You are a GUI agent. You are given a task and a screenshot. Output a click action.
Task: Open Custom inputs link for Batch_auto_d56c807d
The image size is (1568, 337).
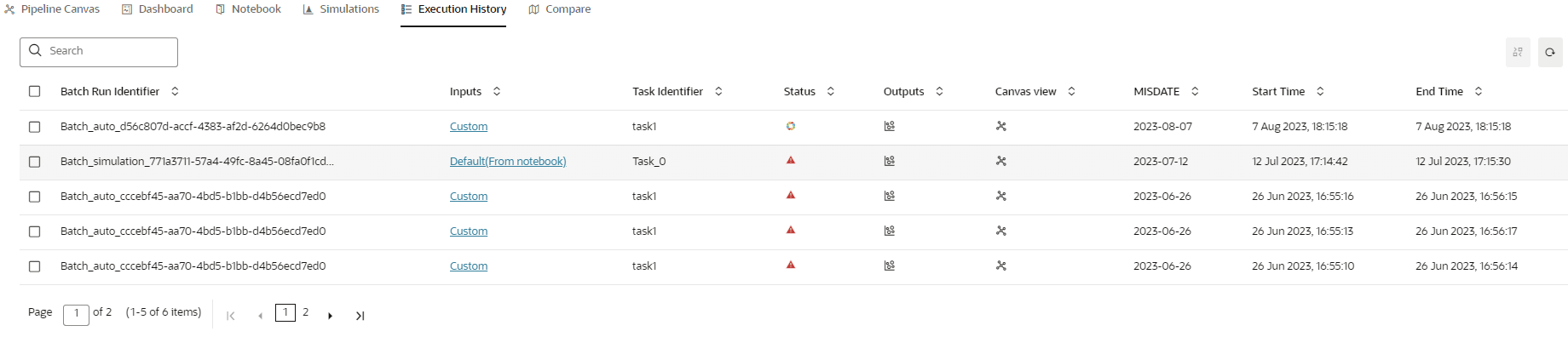click(x=469, y=127)
